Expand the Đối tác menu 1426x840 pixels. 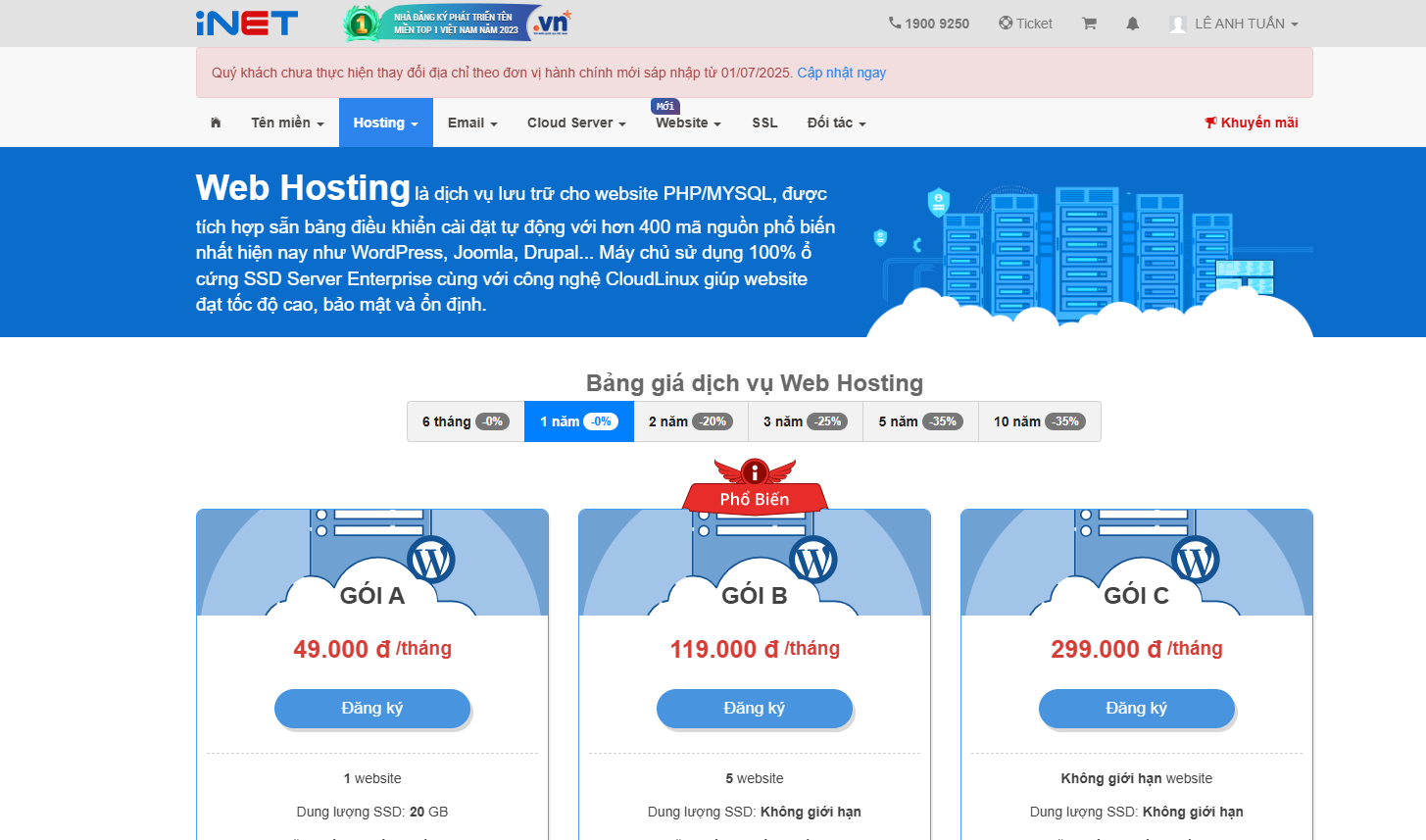(x=836, y=123)
